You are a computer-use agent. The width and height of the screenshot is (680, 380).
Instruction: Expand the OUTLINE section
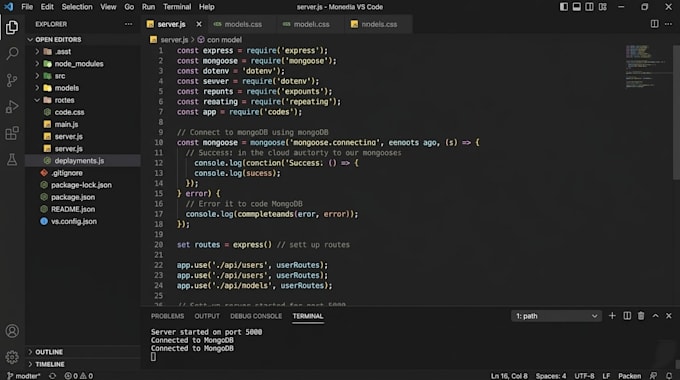pos(30,352)
